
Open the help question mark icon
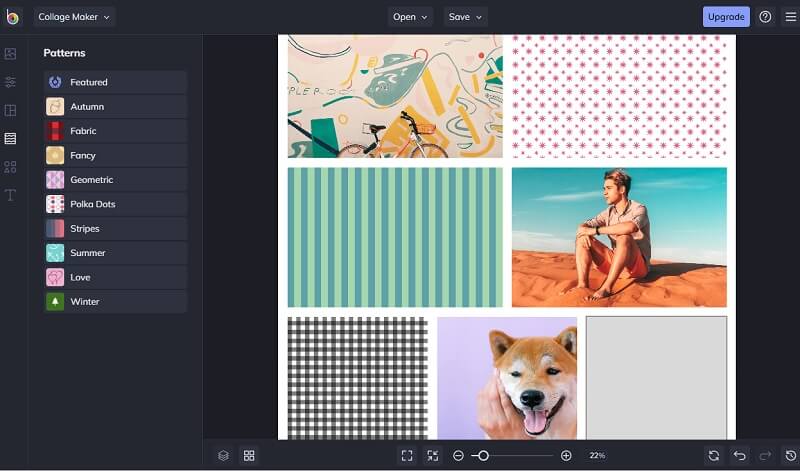tap(765, 17)
